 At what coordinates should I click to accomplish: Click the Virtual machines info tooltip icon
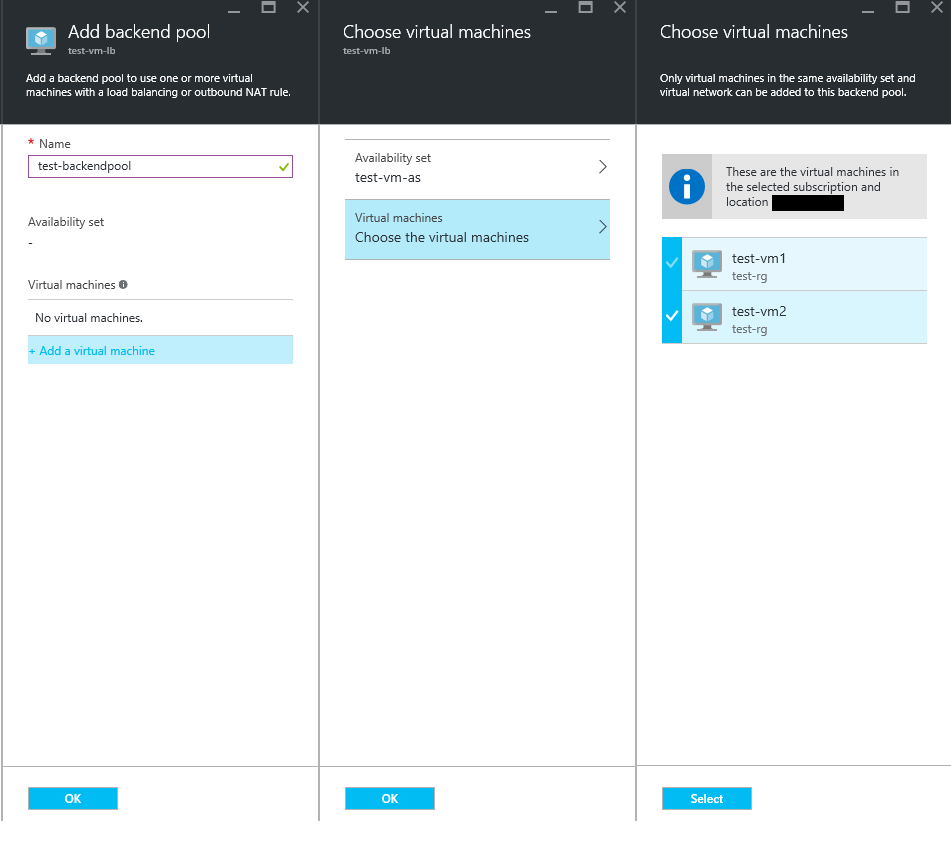123,285
